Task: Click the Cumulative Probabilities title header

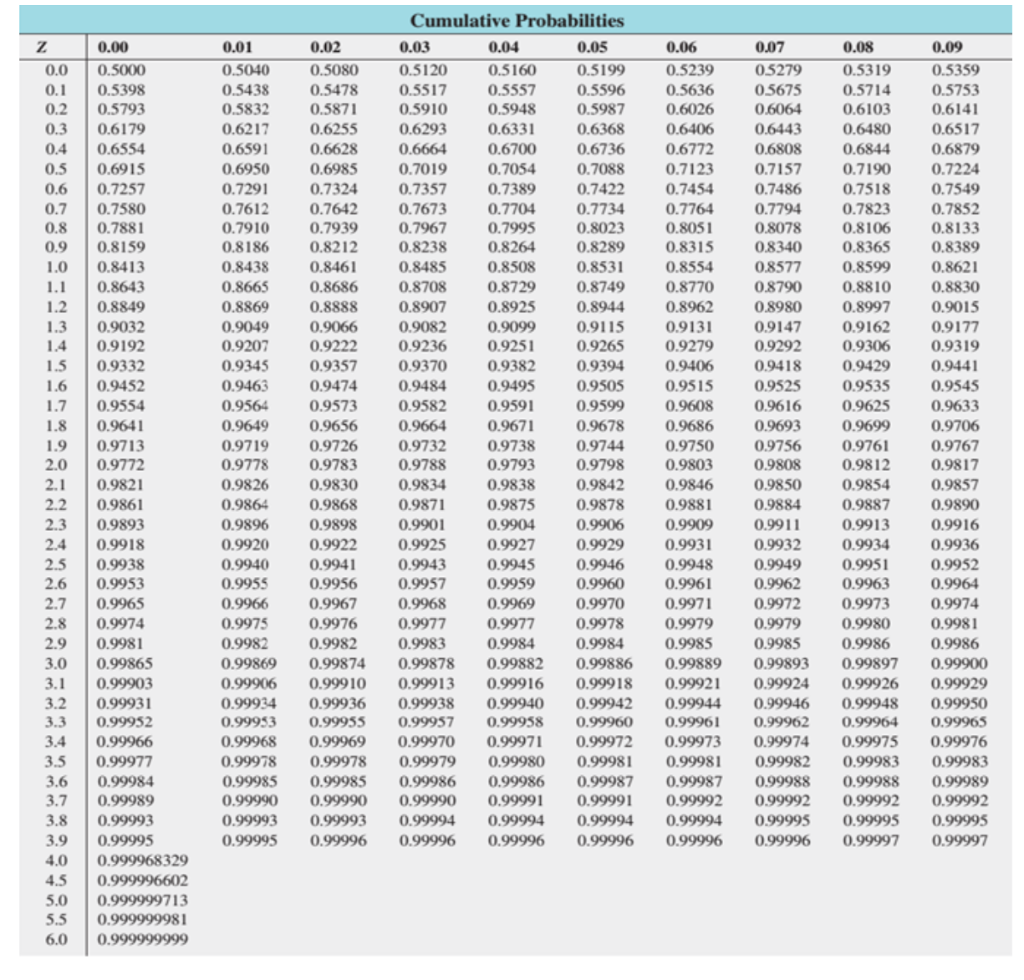Action: (512, 17)
